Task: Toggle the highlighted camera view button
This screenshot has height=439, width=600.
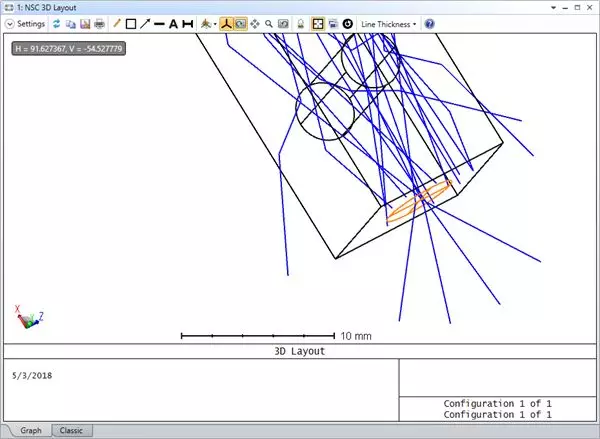Action: coord(241,23)
